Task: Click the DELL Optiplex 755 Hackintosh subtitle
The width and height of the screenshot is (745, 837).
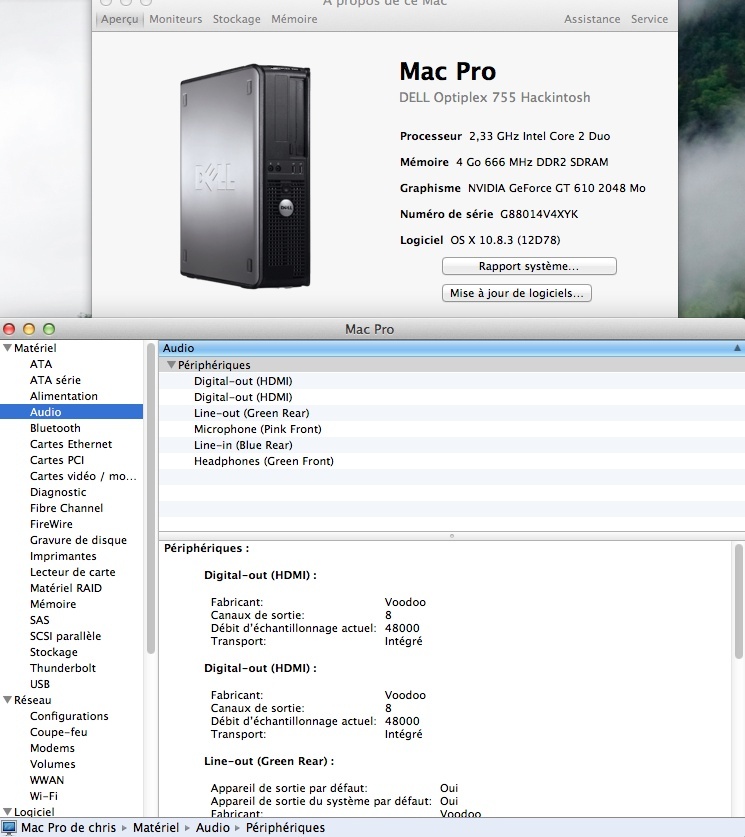Action: click(495, 98)
